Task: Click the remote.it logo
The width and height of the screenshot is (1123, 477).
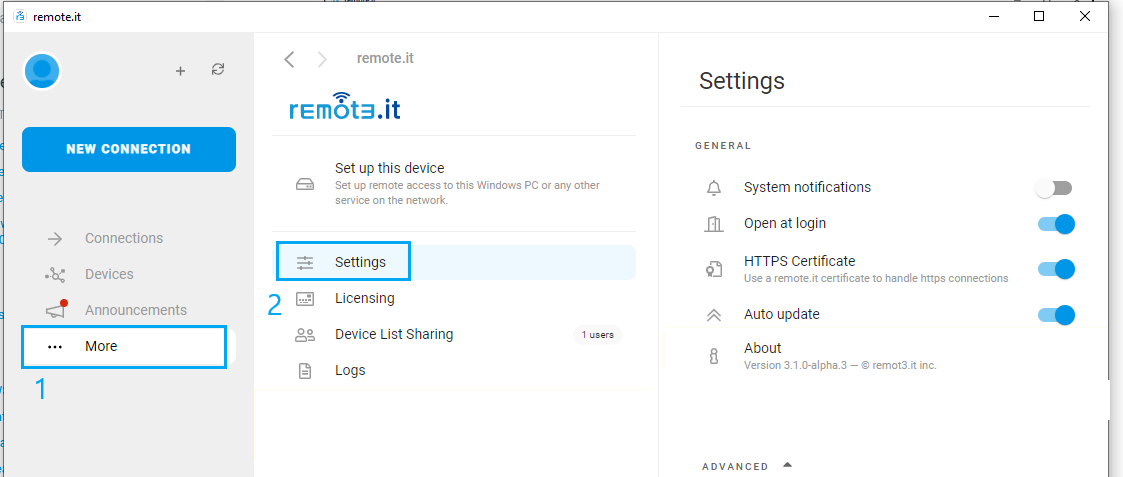Action: (344, 107)
